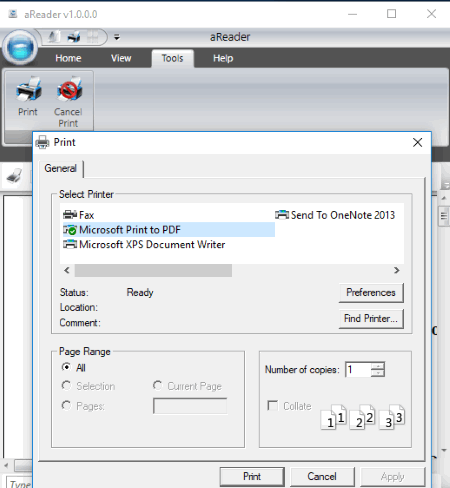Image resolution: width=450 pixels, height=488 pixels.
Task: Click the Pages range text field
Action: 190,406
